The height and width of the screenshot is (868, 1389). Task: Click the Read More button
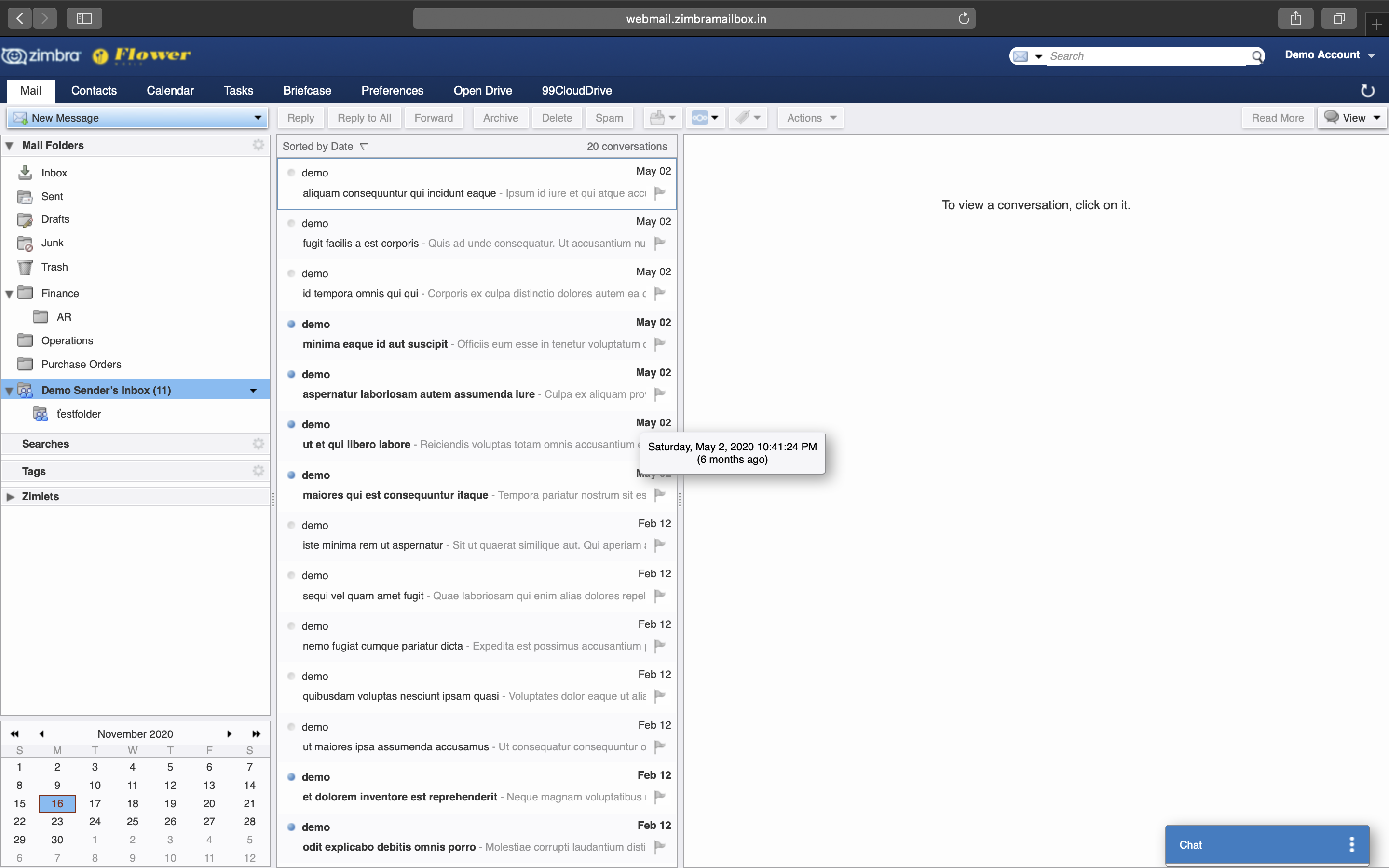click(x=1277, y=118)
